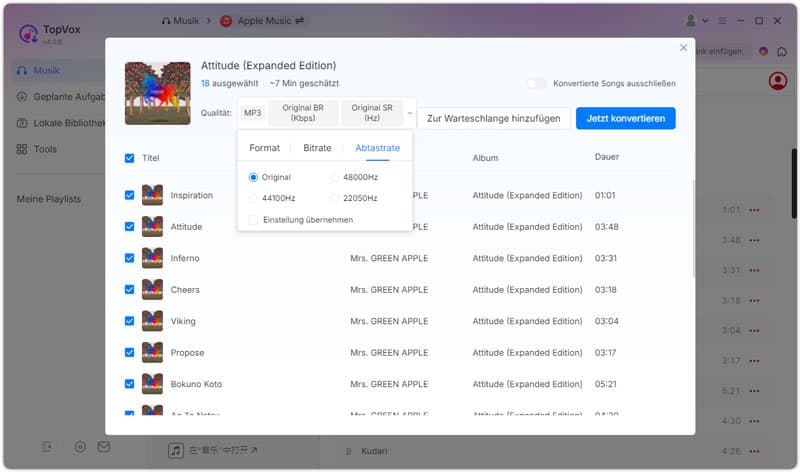The height and width of the screenshot is (472, 800).
Task: Switch to the Format tab
Action: click(x=264, y=148)
